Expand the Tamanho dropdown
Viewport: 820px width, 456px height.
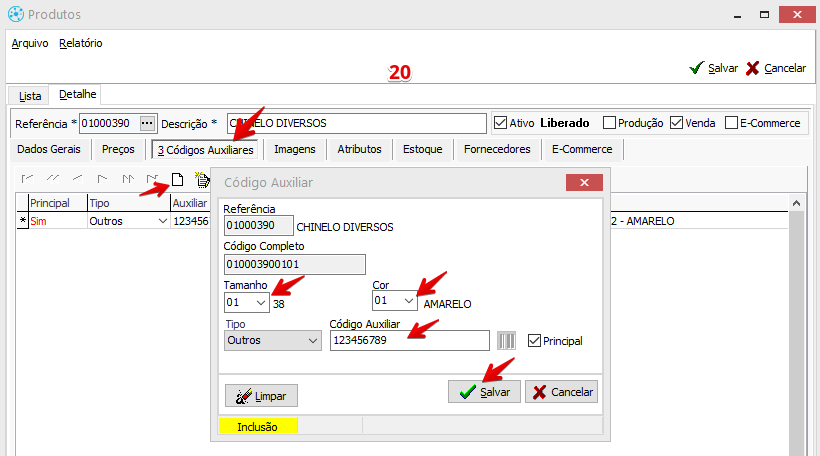tap(260, 302)
